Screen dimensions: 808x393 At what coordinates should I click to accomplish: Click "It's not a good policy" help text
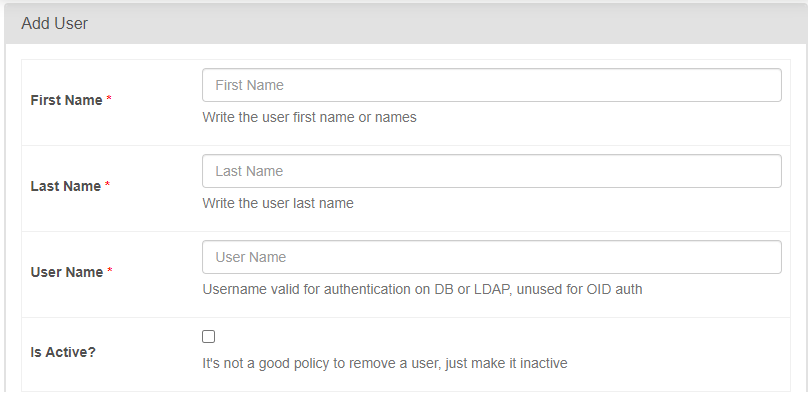[x=384, y=364]
